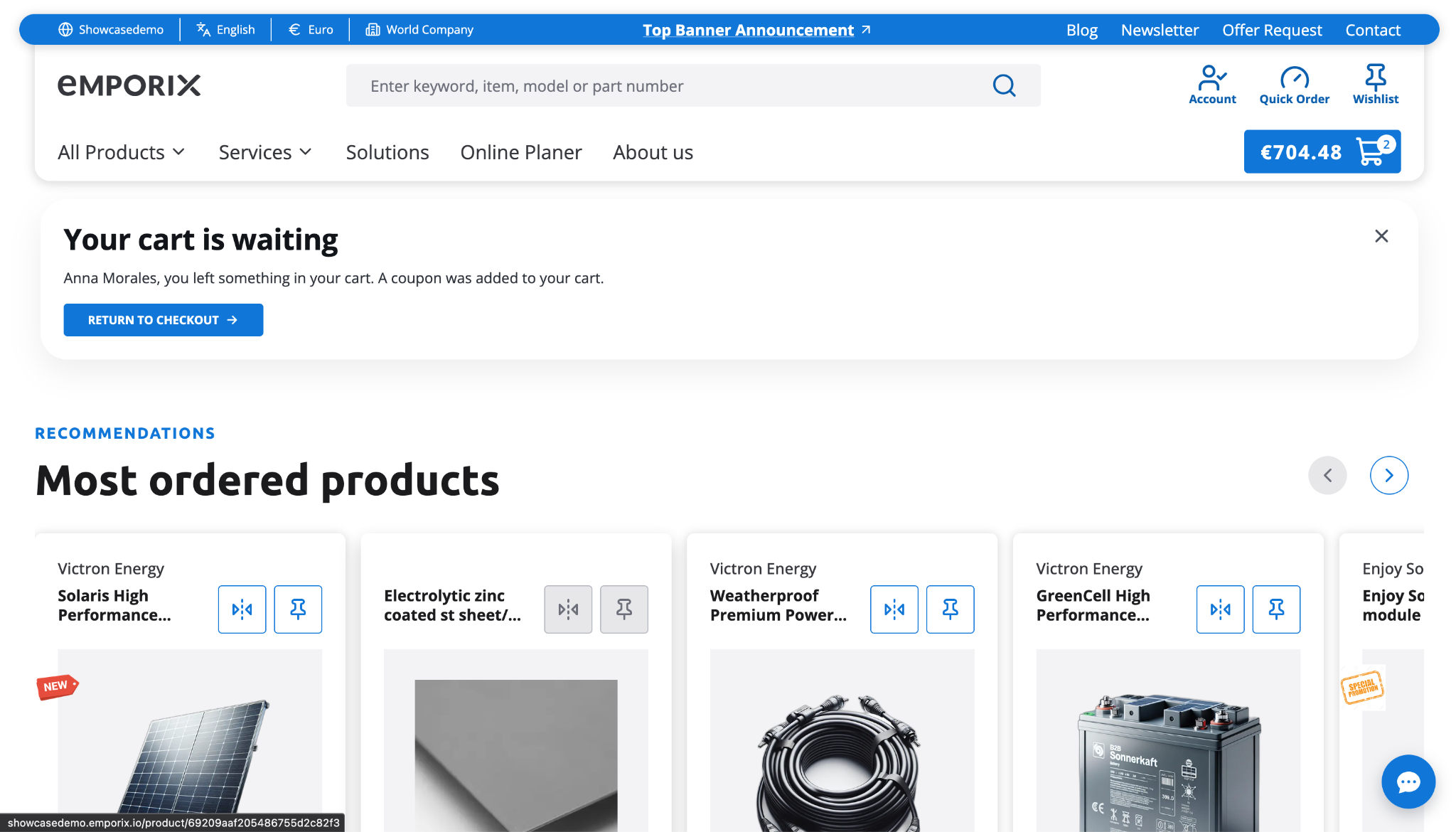The height and width of the screenshot is (832, 1456).
Task: Compare the Electrolytic zinc coated sheet
Action: [568, 609]
